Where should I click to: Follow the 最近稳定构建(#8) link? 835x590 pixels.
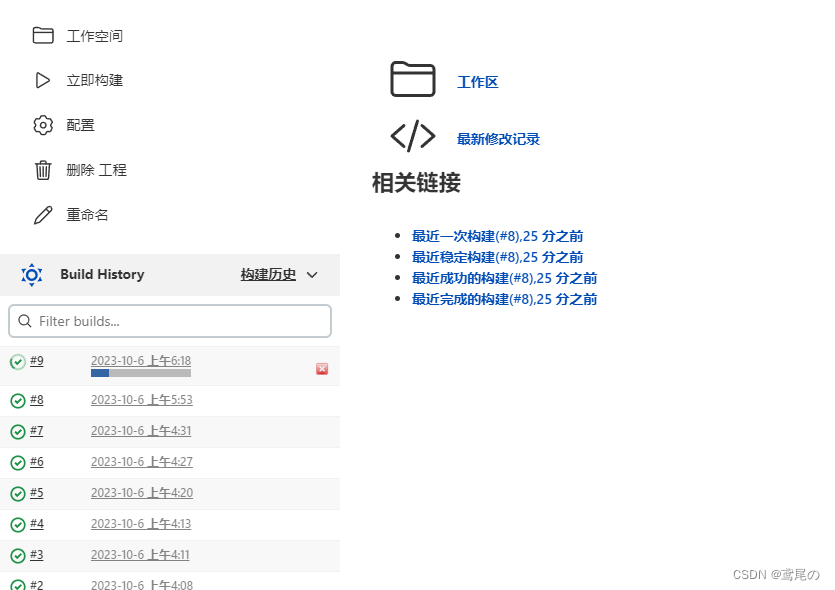click(497, 257)
